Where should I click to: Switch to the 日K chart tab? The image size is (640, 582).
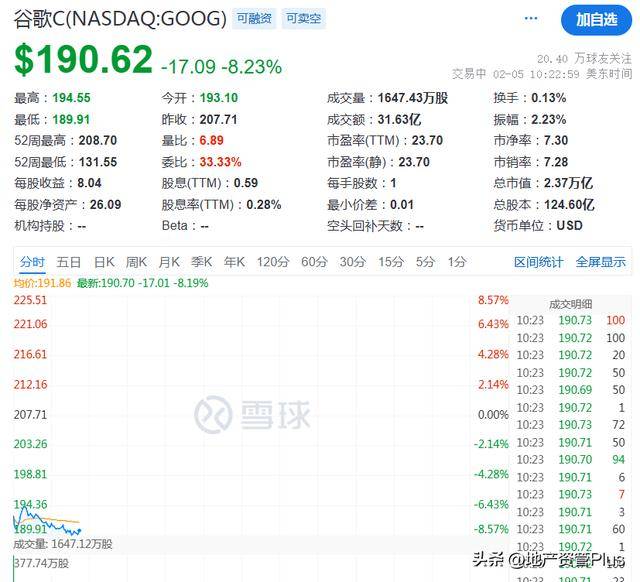(x=104, y=262)
